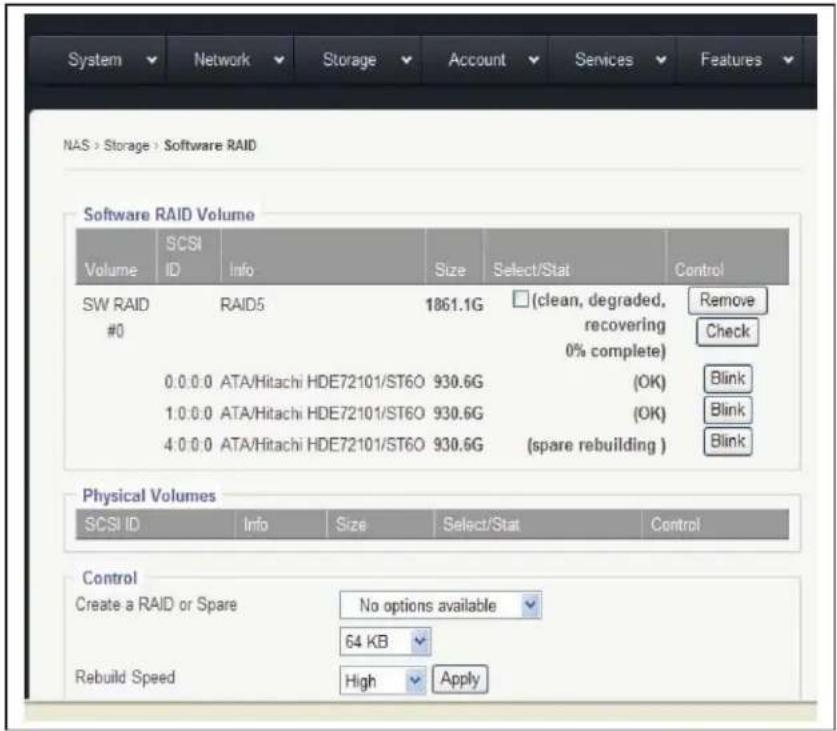This screenshot has height=731, width=837.
Task: Open the Services menu
Action: [x=604, y=59]
